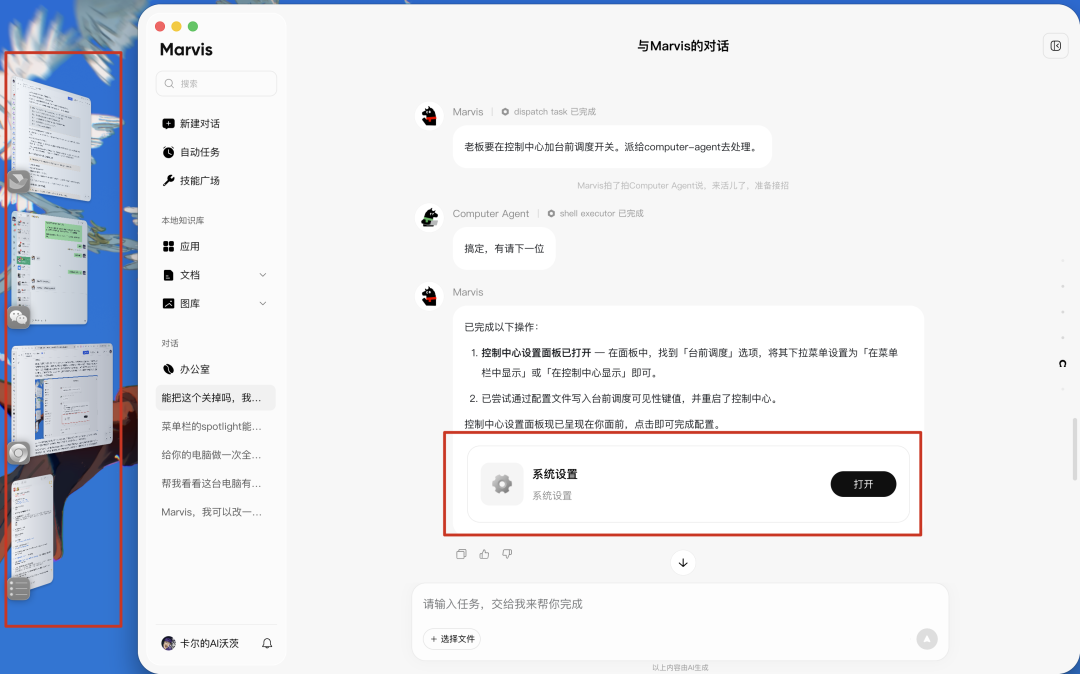This screenshot has height=674, width=1080.
Task: Click Marvis avatar on dispatch task message
Action: pos(430,115)
